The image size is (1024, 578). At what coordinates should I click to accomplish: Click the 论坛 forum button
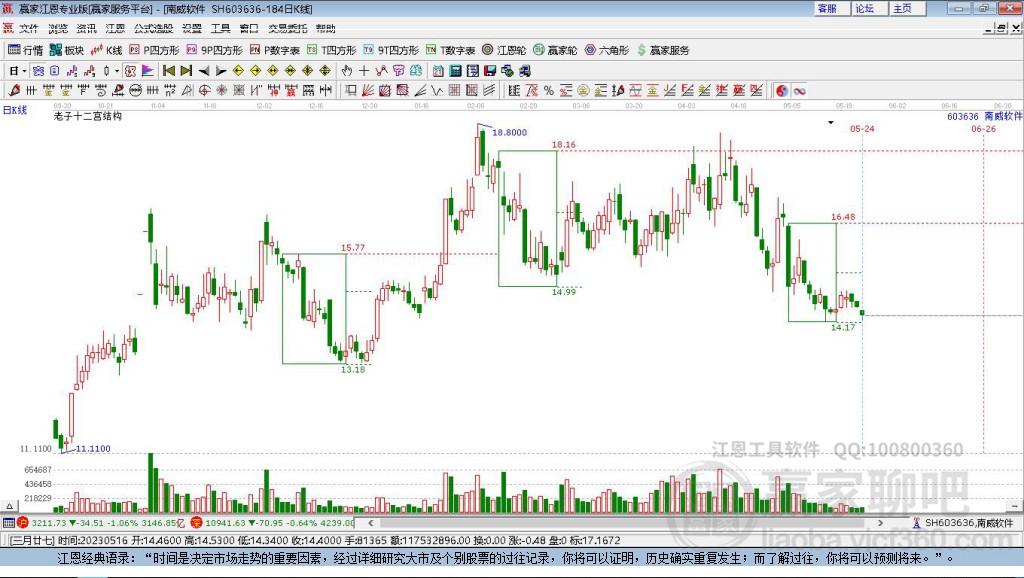(869, 8)
